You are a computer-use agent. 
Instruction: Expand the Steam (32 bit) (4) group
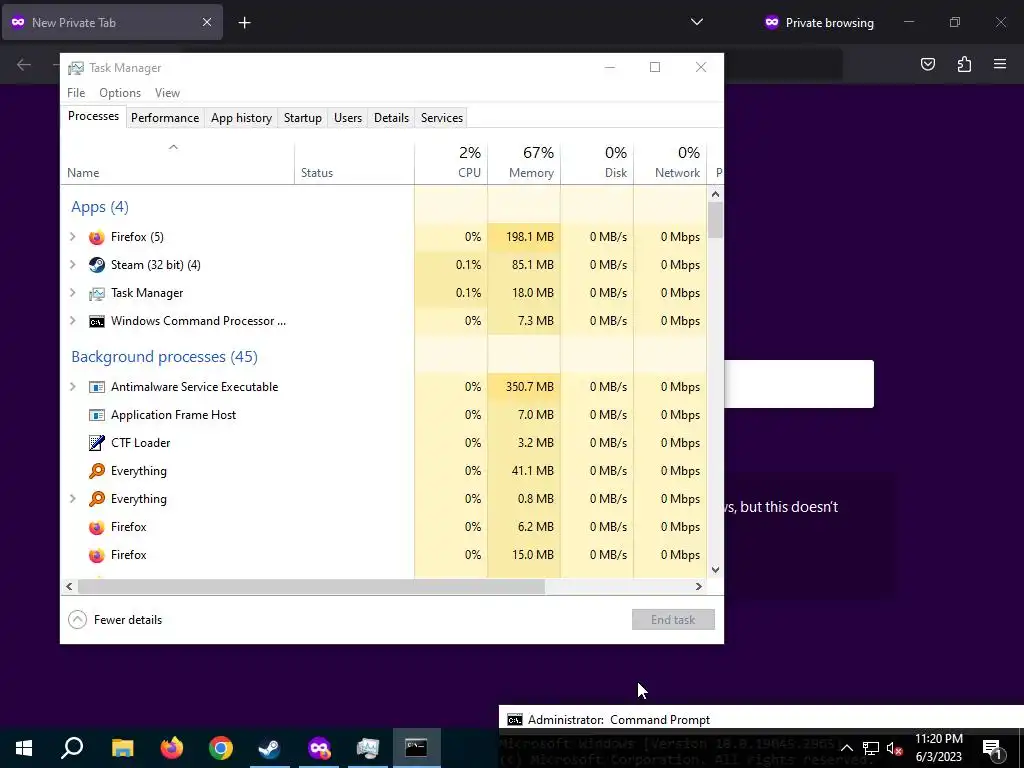(x=72, y=265)
